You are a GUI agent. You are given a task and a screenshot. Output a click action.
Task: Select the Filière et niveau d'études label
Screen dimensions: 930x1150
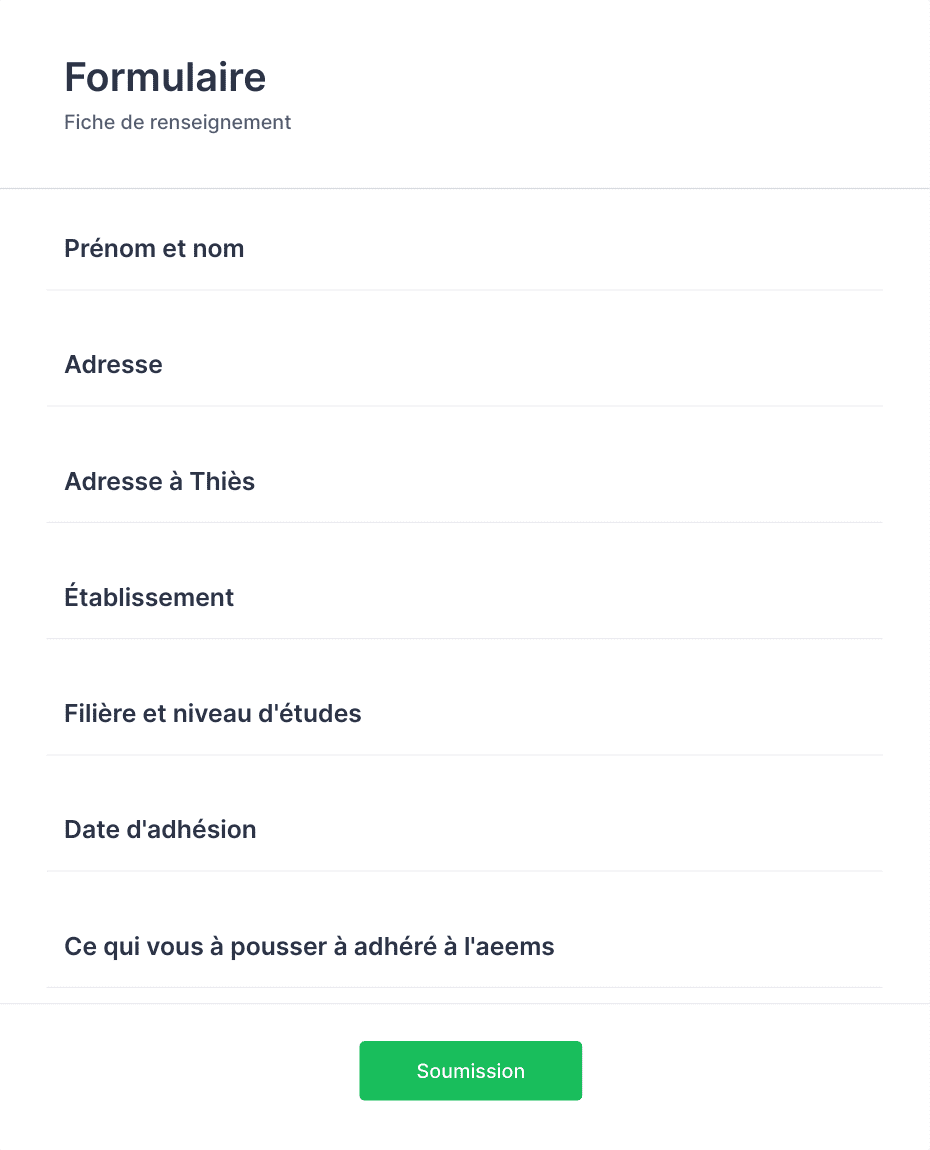[x=212, y=713]
